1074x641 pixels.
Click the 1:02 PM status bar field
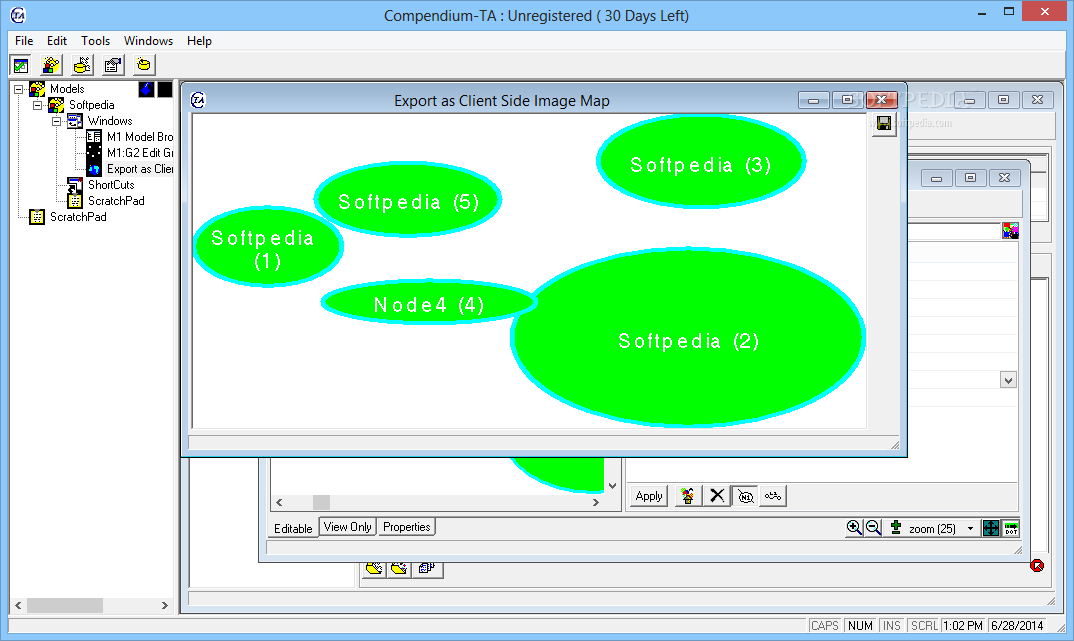pyautogui.click(x=963, y=625)
